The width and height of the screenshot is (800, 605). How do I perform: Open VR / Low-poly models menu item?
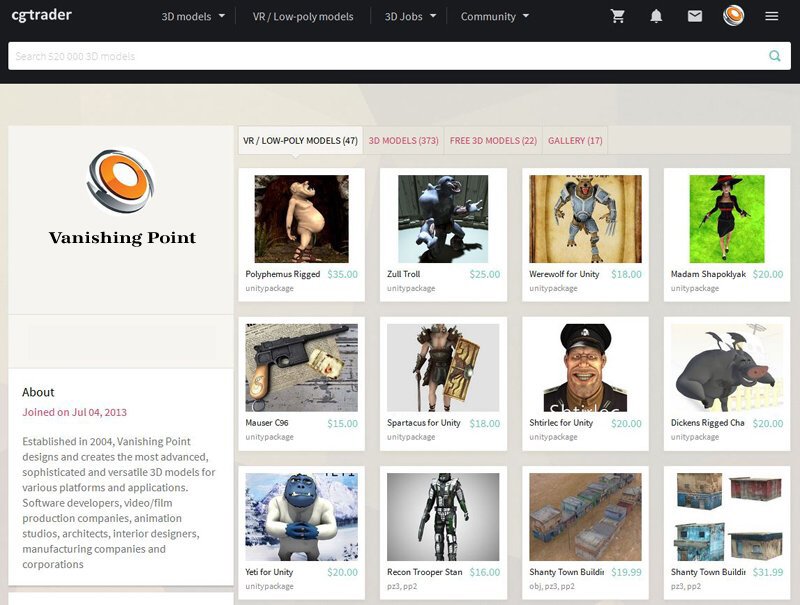[303, 16]
